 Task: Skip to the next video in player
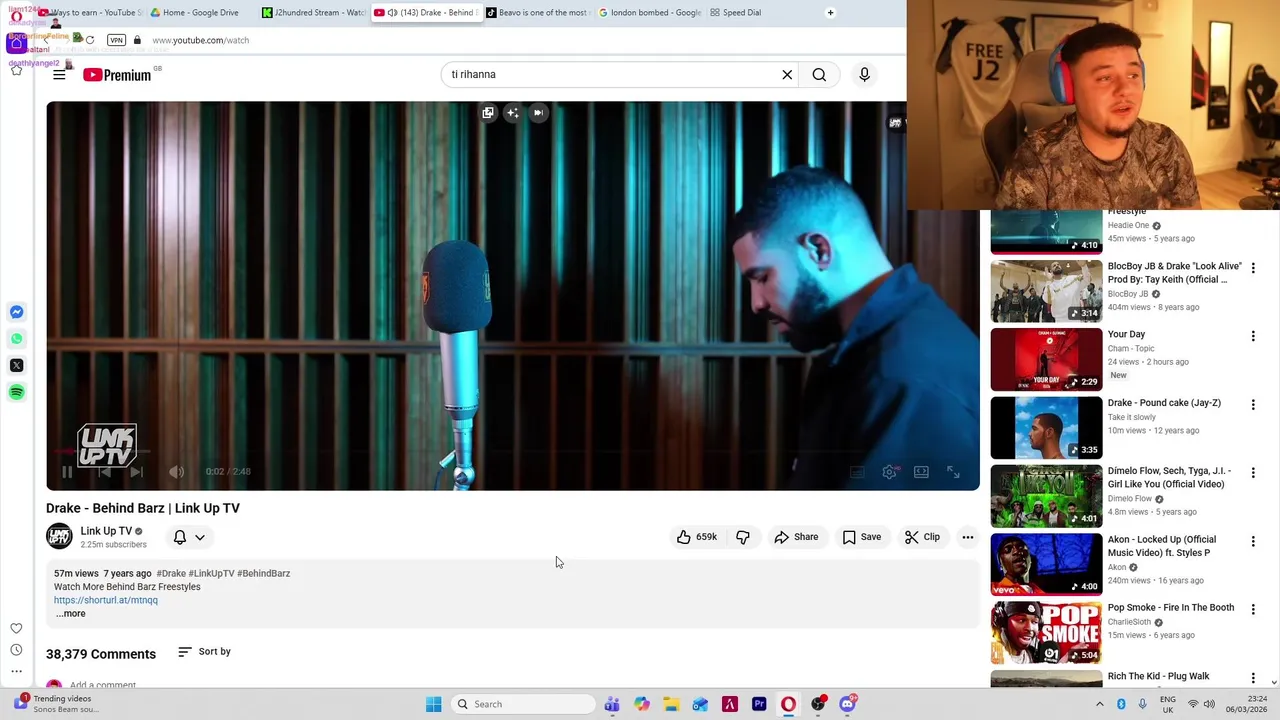click(x=136, y=472)
